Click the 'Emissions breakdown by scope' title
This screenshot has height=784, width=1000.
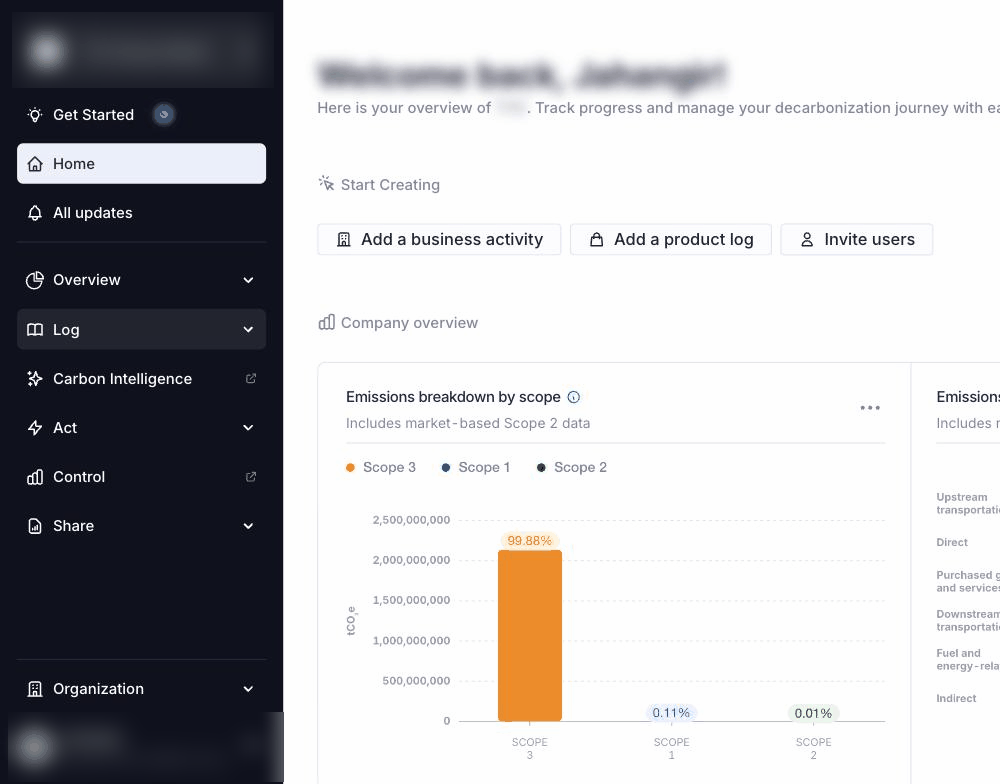point(453,397)
